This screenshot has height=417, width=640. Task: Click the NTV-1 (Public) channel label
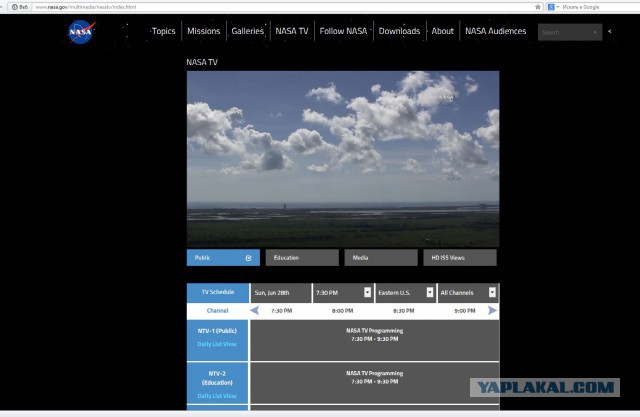217,331
